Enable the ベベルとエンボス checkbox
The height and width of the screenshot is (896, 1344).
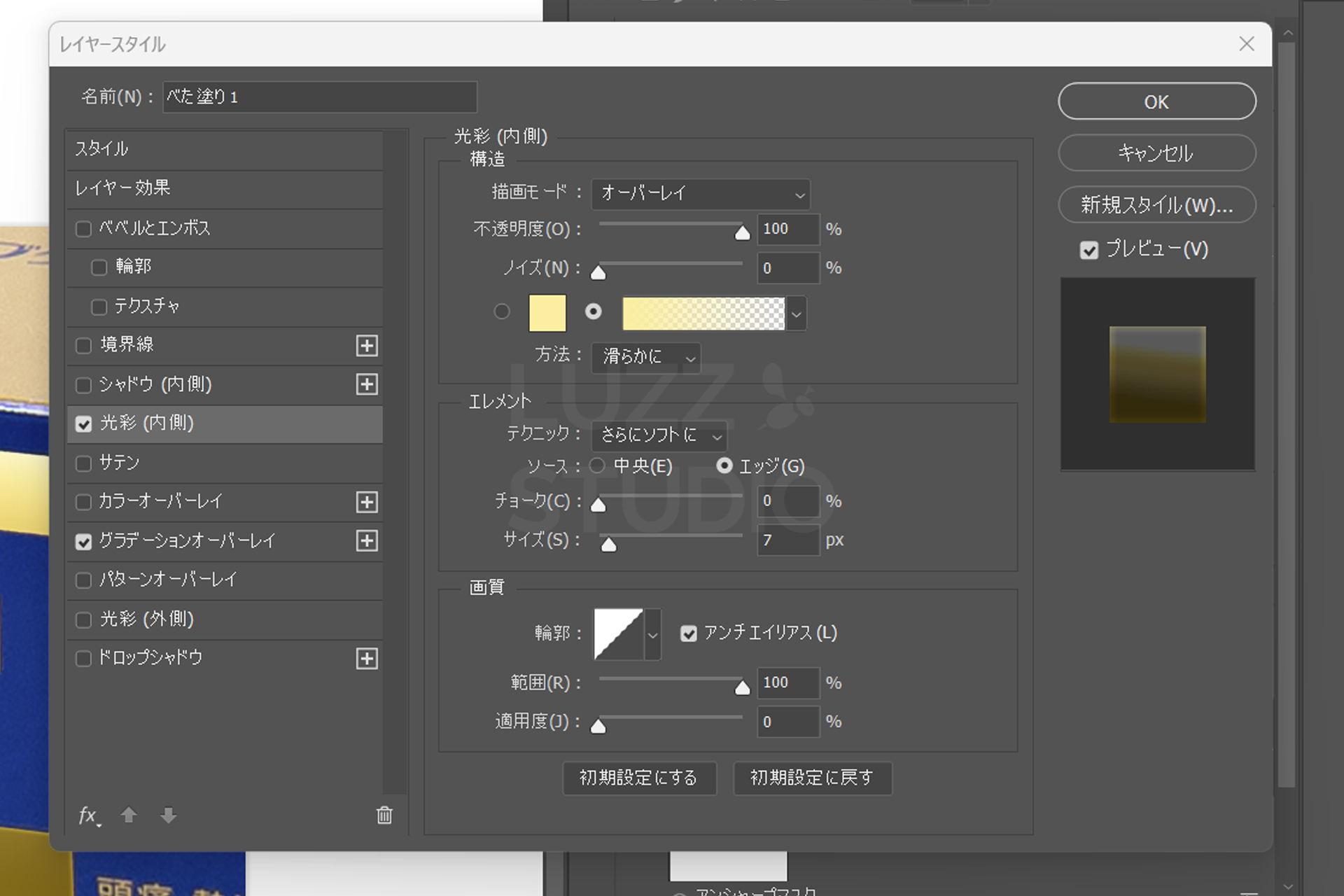coord(84,229)
